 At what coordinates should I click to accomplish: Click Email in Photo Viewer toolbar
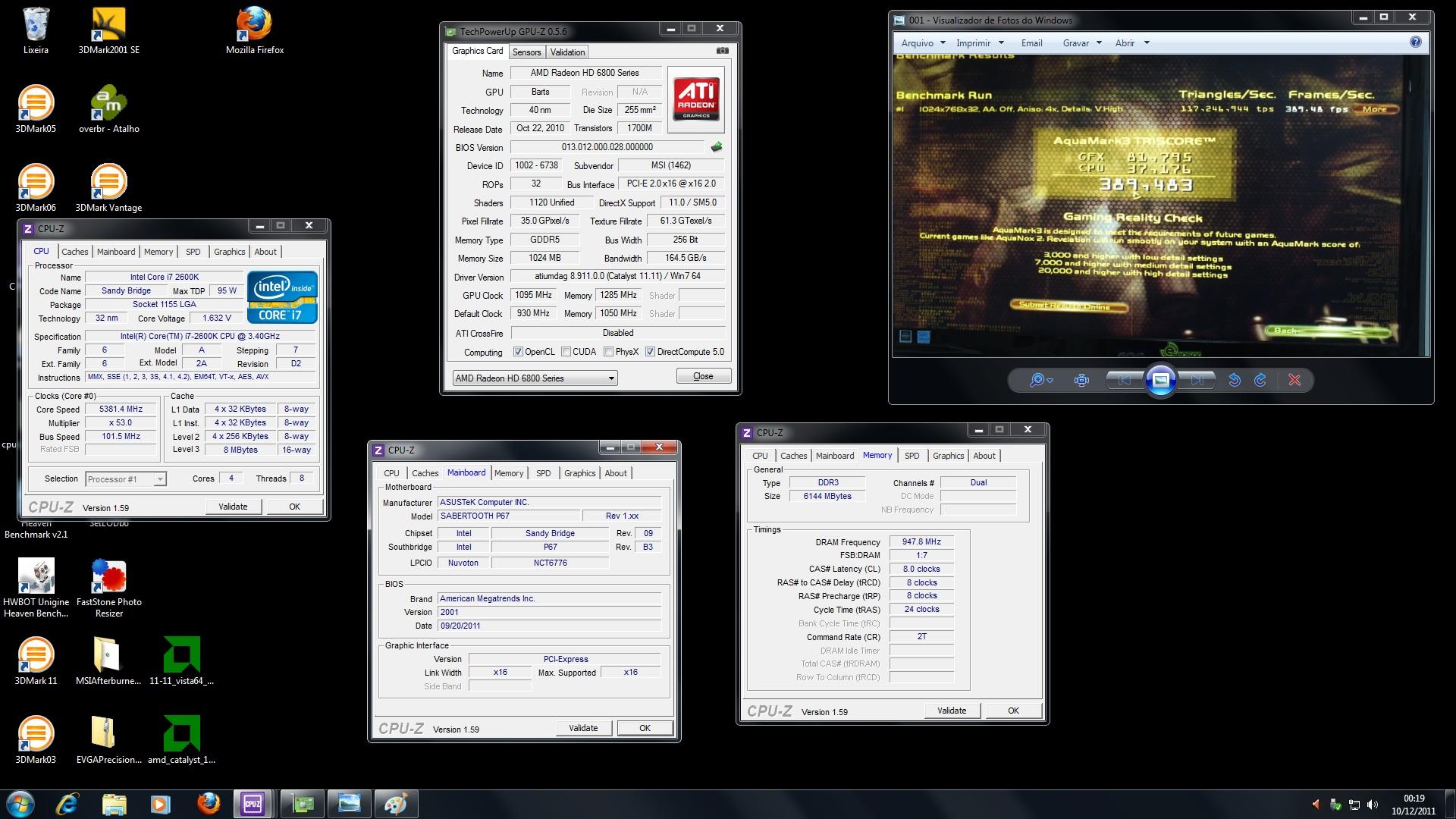(x=1031, y=43)
